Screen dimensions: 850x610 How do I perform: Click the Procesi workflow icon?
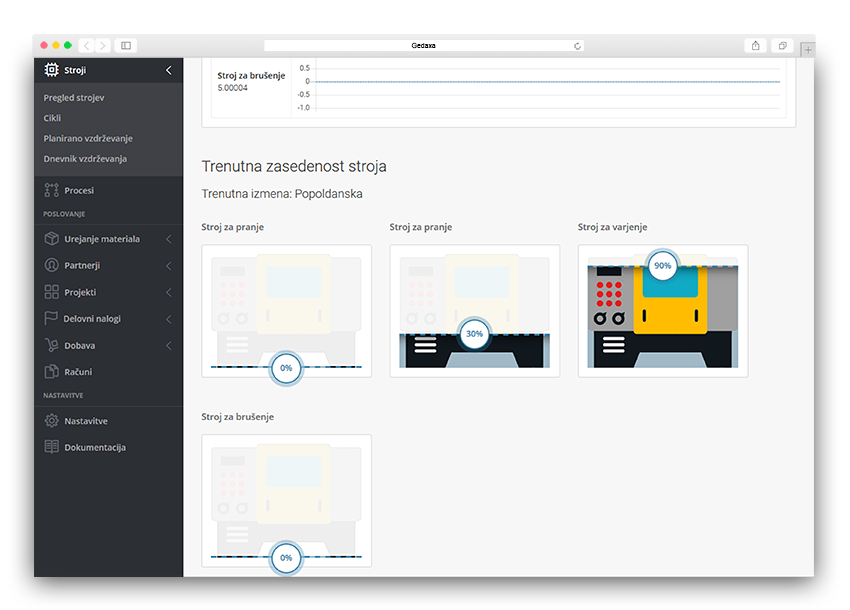click(x=52, y=190)
